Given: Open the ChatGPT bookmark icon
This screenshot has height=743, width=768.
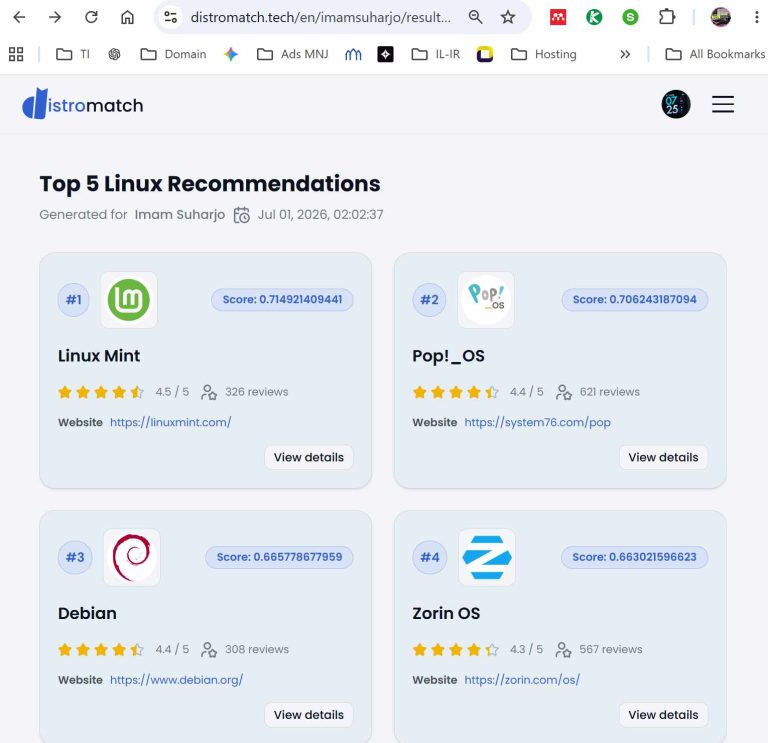Looking at the screenshot, I should (x=115, y=54).
